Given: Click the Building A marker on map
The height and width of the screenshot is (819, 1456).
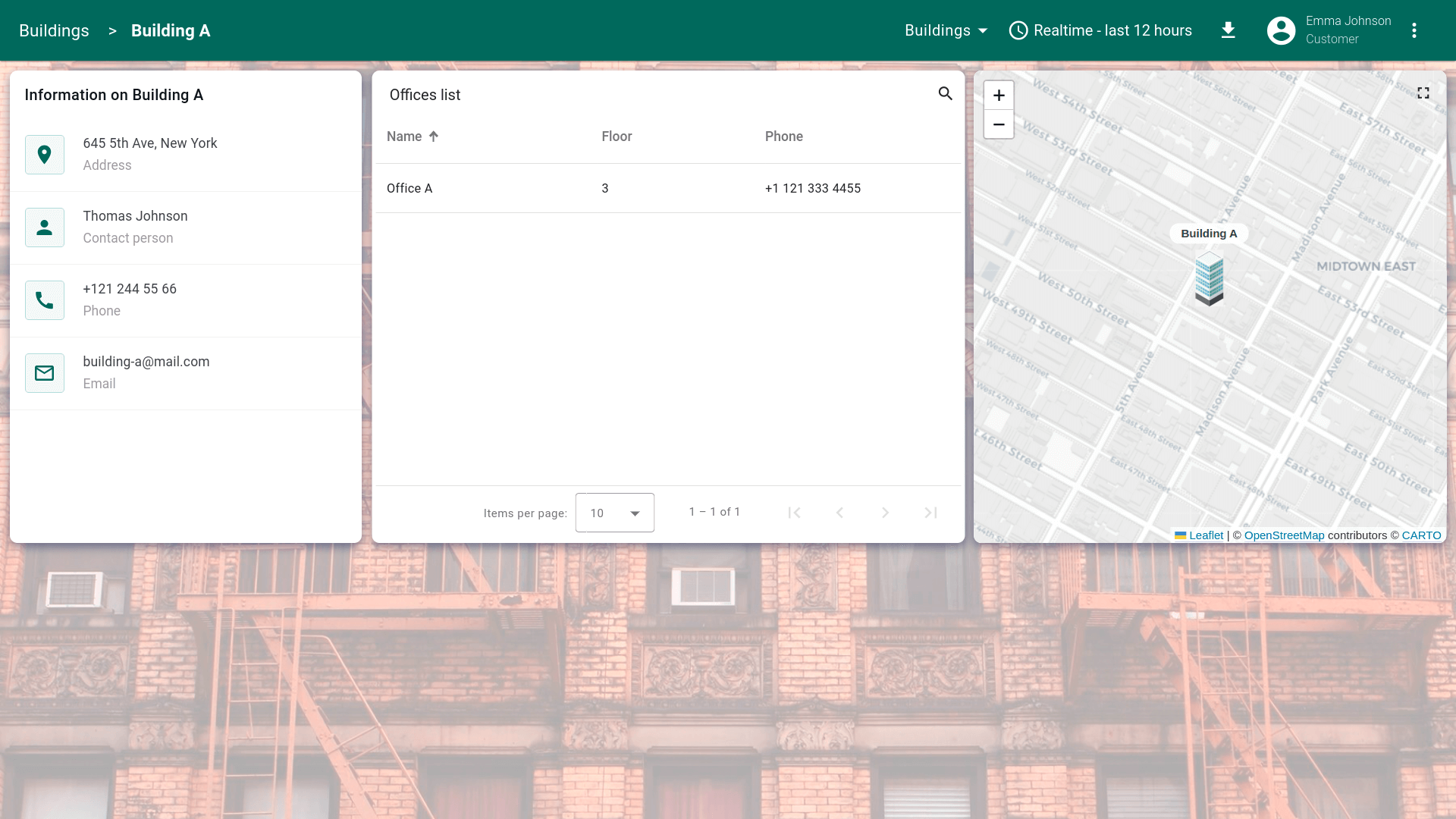Looking at the screenshot, I should (1209, 279).
